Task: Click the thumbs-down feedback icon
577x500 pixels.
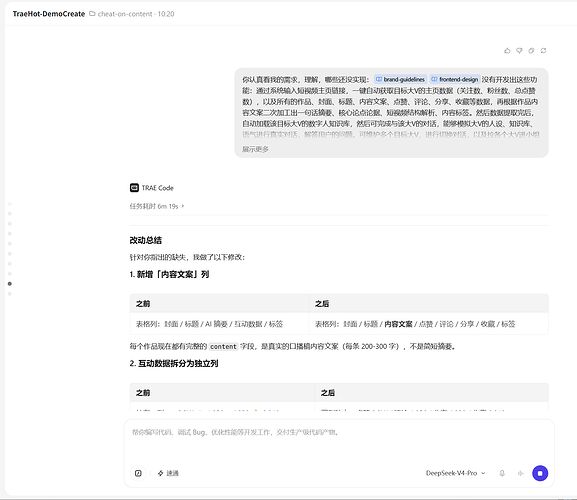Action: (519, 51)
